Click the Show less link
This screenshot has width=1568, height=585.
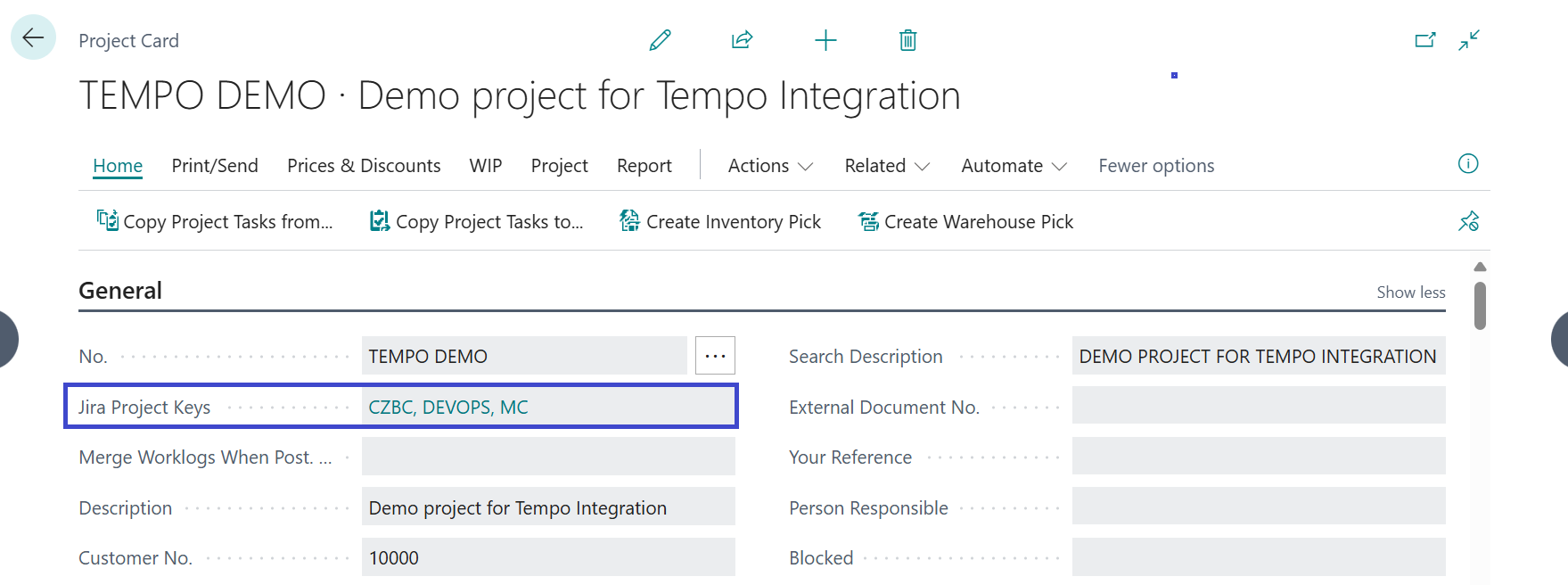pyautogui.click(x=1410, y=292)
